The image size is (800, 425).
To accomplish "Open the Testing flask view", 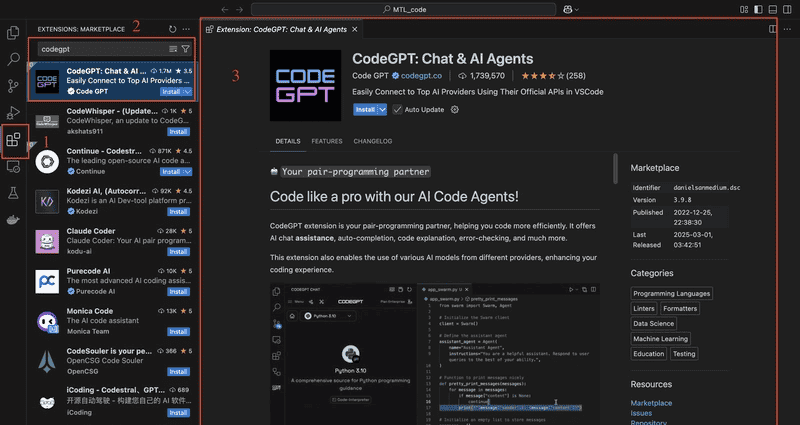I will [x=13, y=193].
